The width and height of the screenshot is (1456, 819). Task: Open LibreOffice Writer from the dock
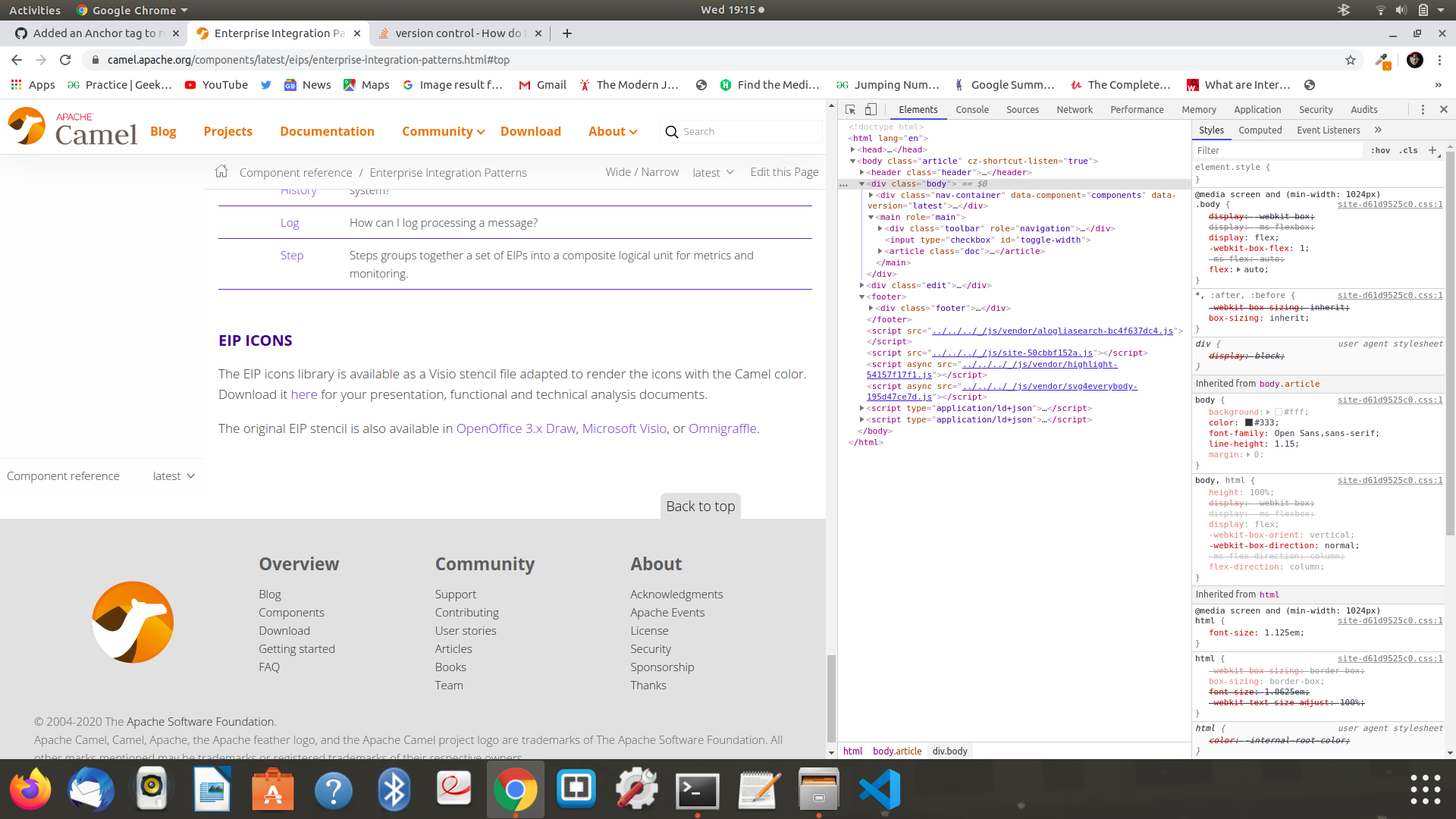coord(212,789)
